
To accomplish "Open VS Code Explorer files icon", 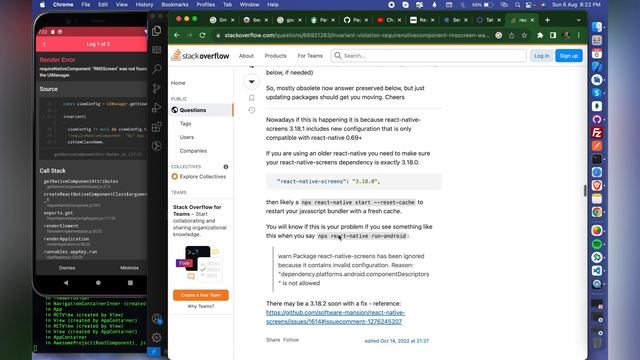I will coord(156,31).
